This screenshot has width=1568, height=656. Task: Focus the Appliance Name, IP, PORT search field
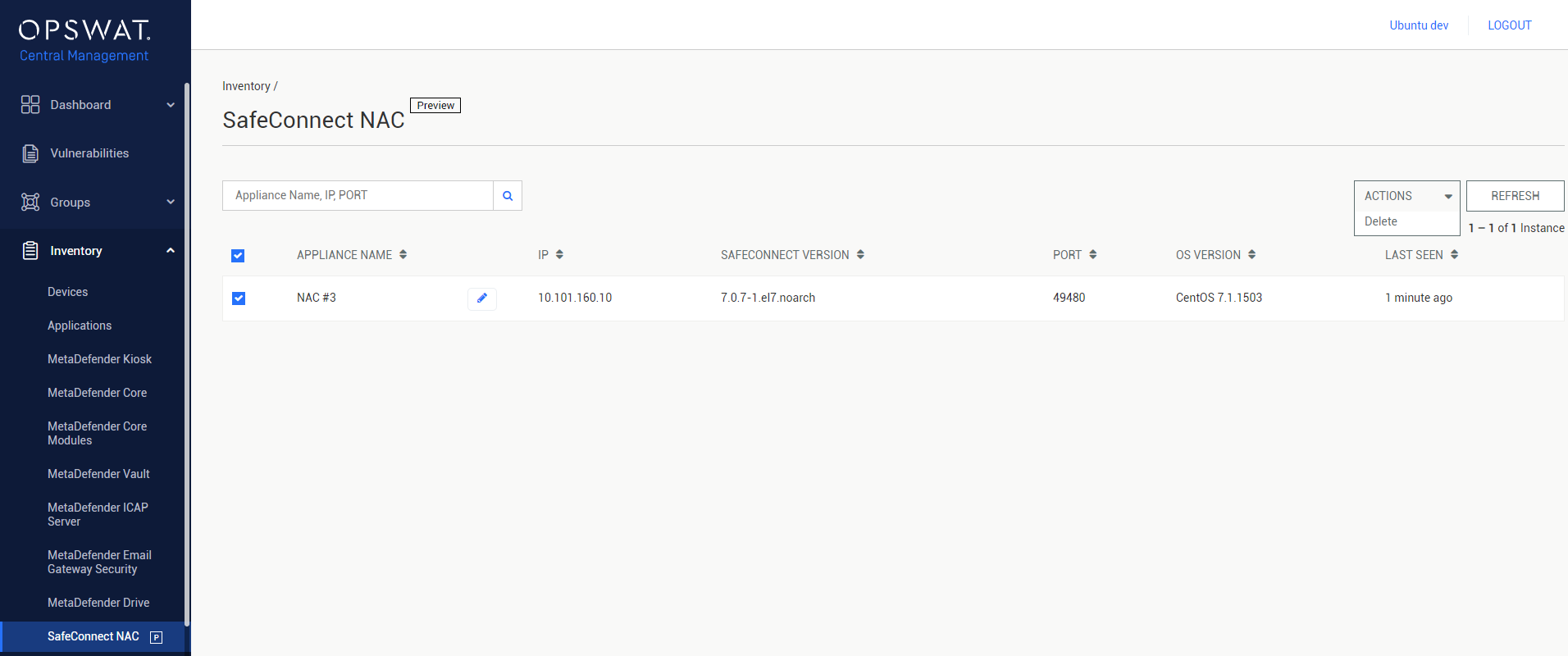[358, 195]
